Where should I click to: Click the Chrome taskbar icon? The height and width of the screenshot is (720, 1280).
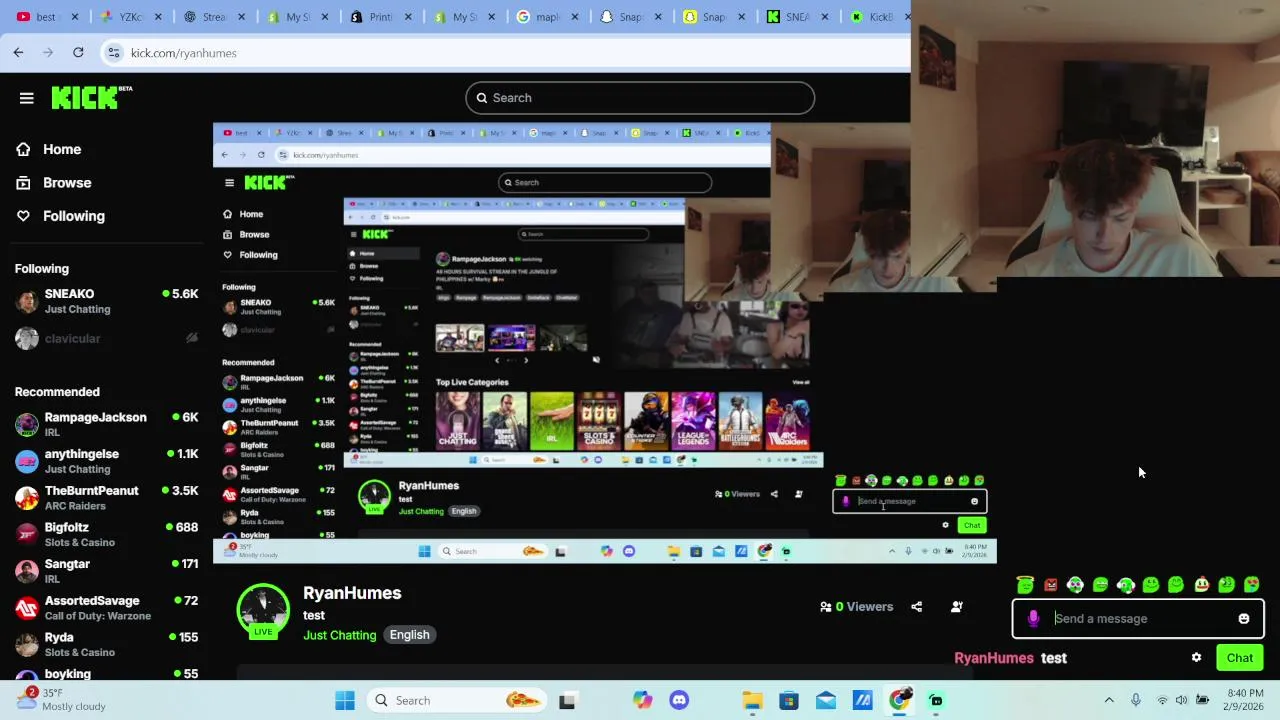coord(899,700)
